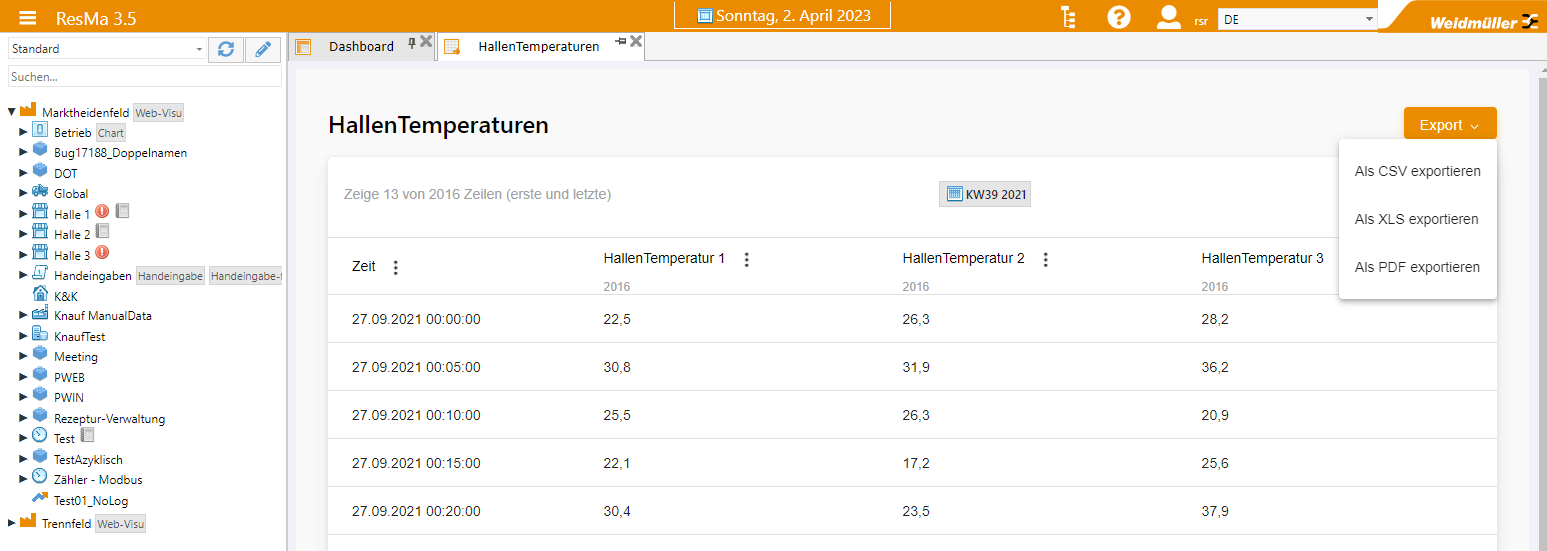This screenshot has width=1547, height=551.
Task: Switch to the Dashboard tab
Action: [360, 46]
